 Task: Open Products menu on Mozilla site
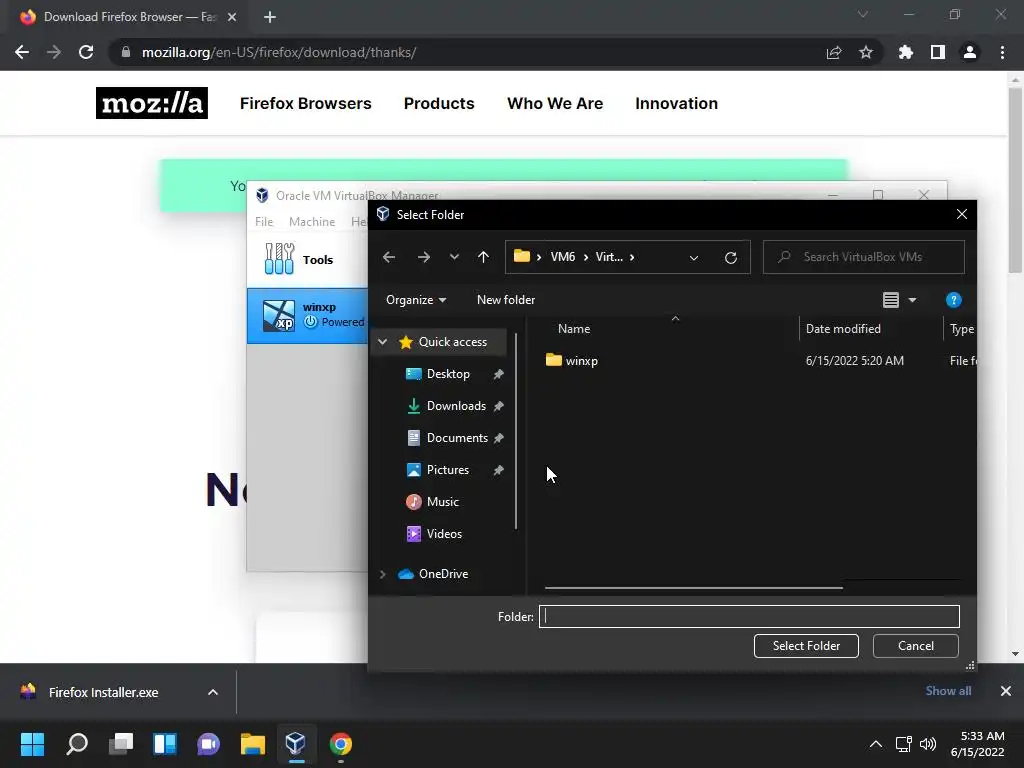click(x=439, y=103)
